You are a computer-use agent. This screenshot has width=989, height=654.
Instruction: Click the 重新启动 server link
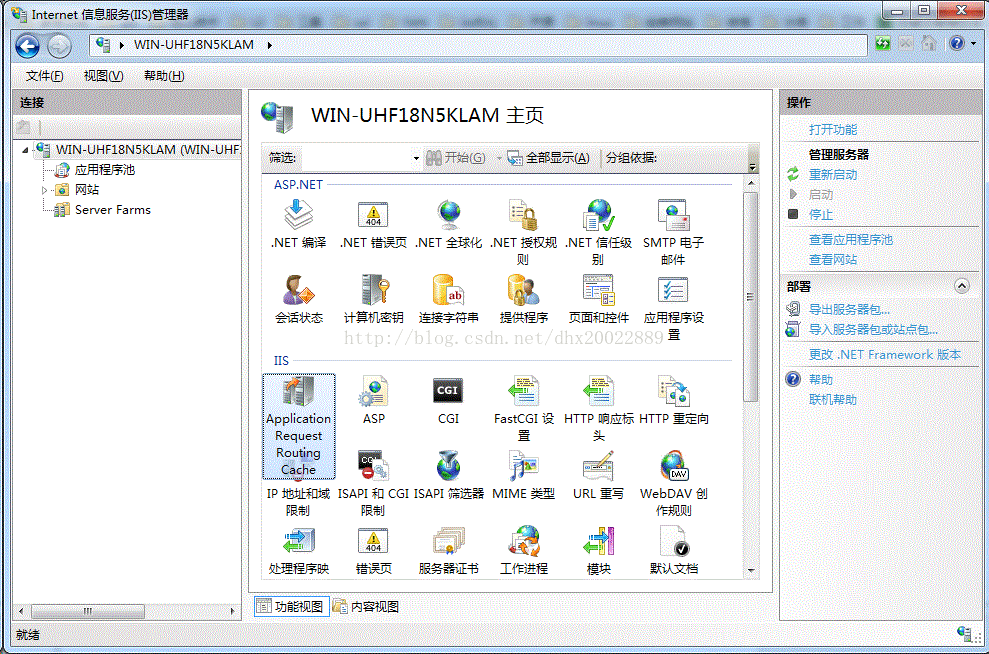pos(833,175)
